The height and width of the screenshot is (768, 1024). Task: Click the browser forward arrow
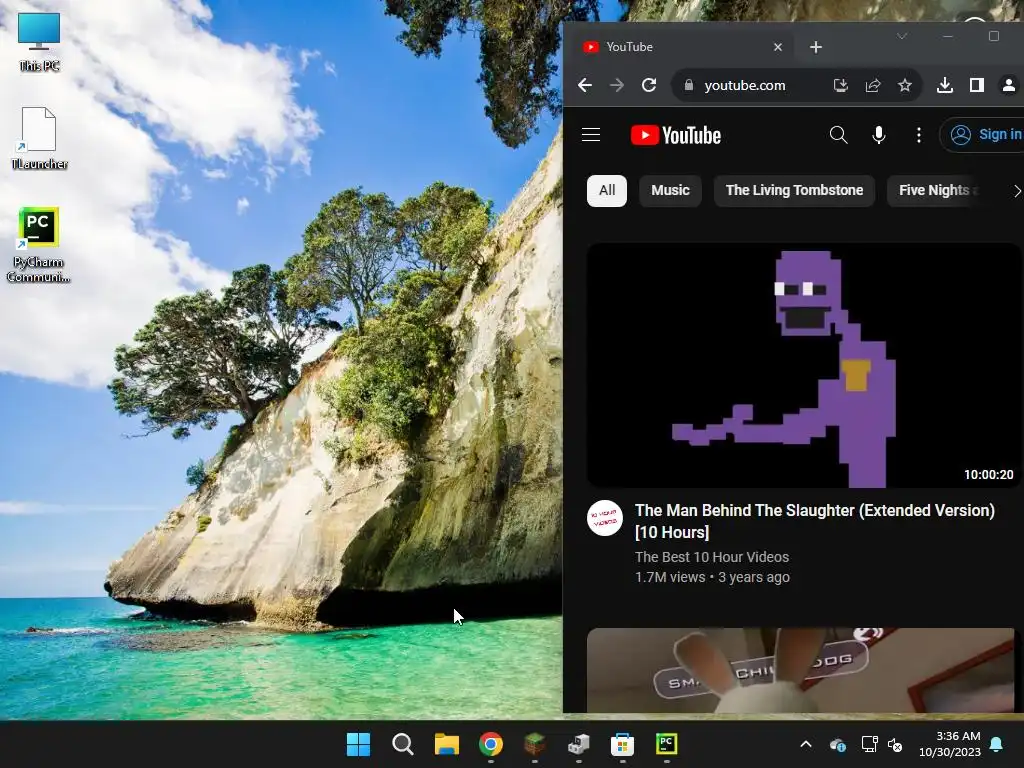(616, 86)
